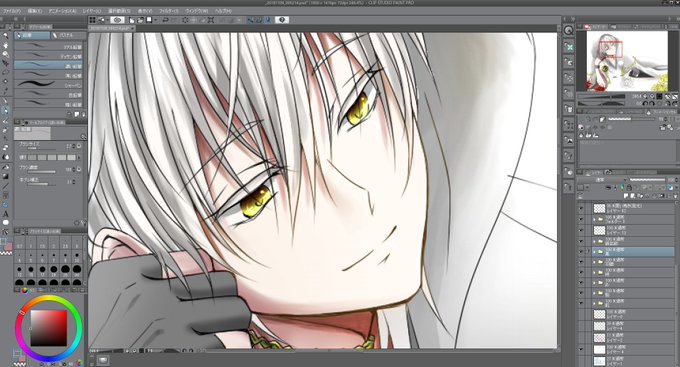Create a new raster layer

[627, 197]
